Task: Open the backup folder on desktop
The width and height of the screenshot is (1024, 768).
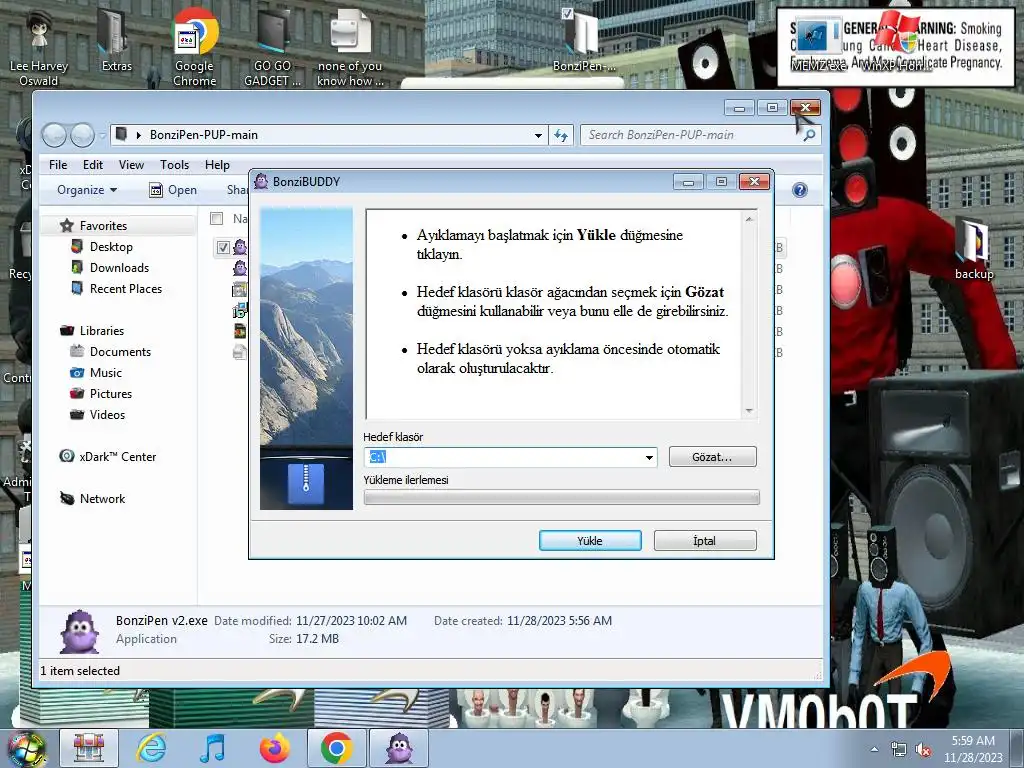Action: click(974, 248)
